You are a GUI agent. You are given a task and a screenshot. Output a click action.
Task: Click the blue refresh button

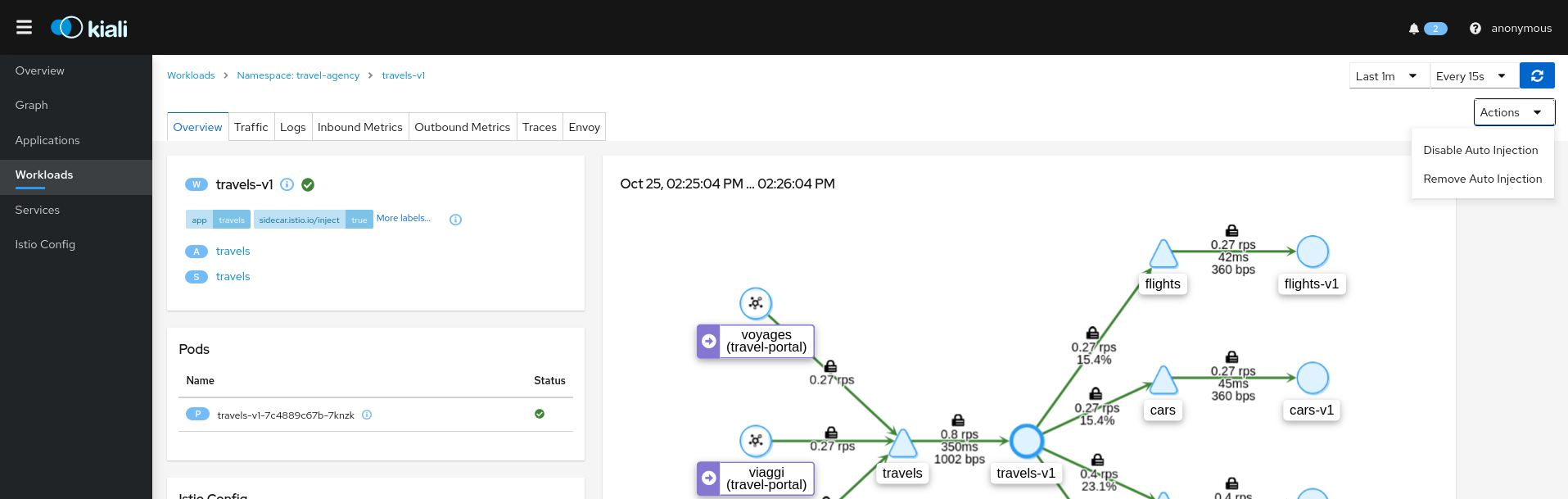pos(1537,76)
